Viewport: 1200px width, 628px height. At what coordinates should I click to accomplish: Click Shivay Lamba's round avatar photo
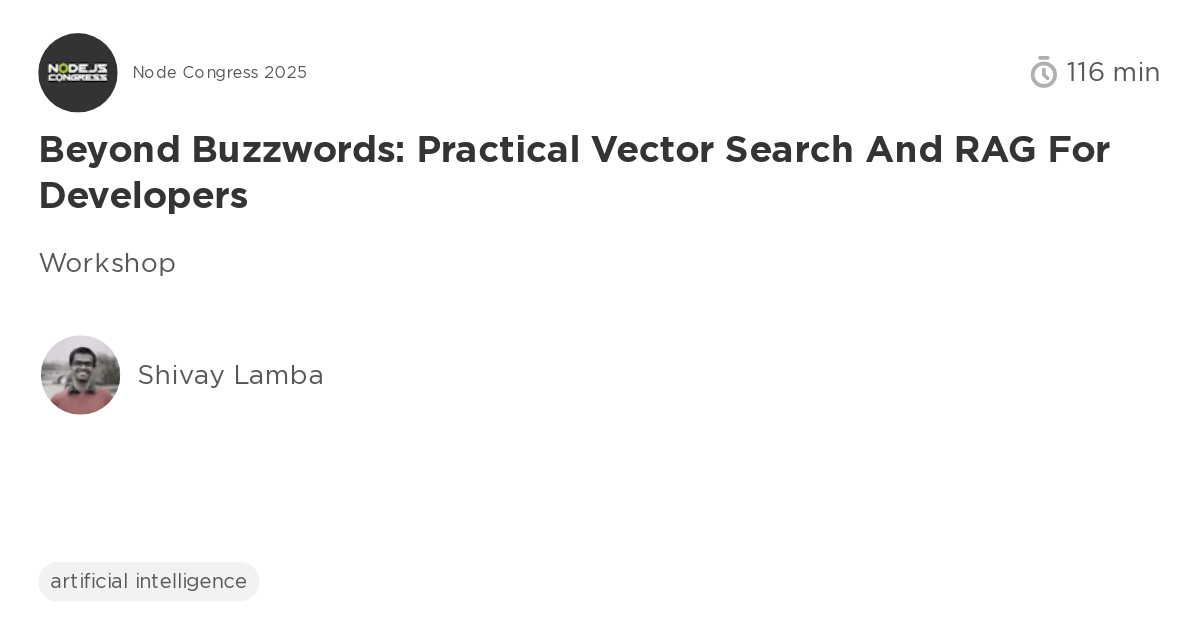point(80,375)
